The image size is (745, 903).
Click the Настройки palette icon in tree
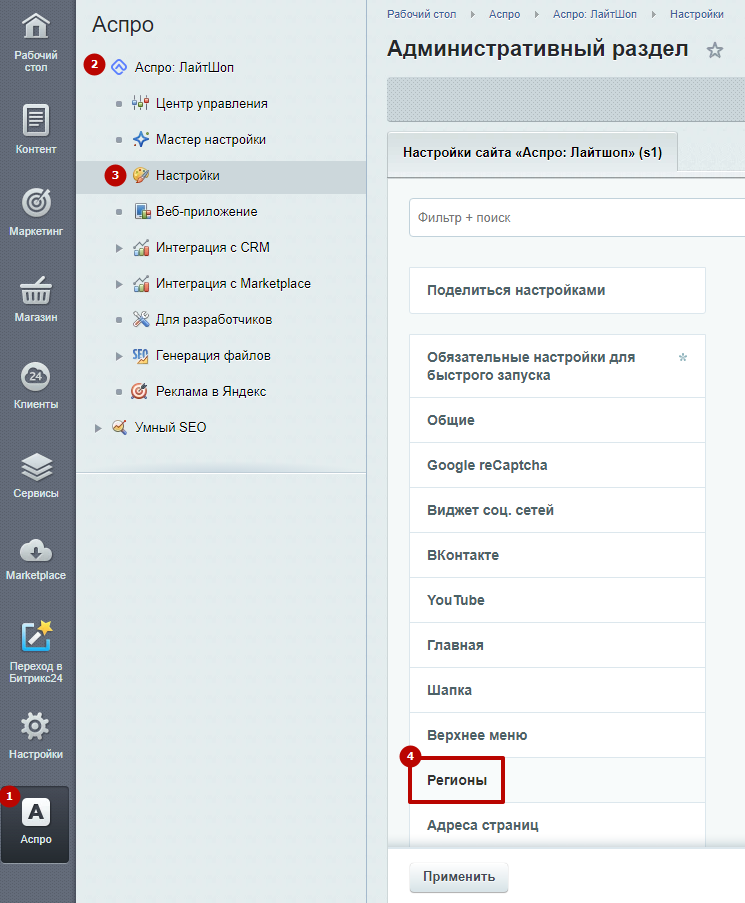pos(140,175)
